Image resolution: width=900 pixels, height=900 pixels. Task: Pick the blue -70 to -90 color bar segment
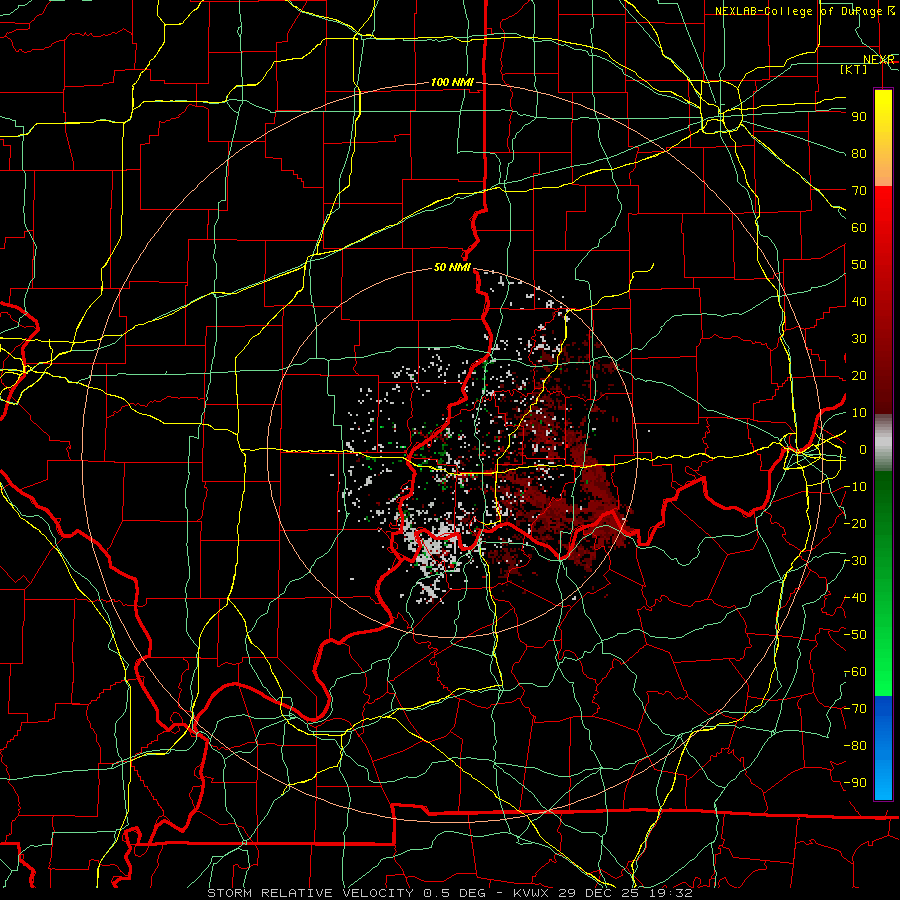pyautogui.click(x=883, y=747)
